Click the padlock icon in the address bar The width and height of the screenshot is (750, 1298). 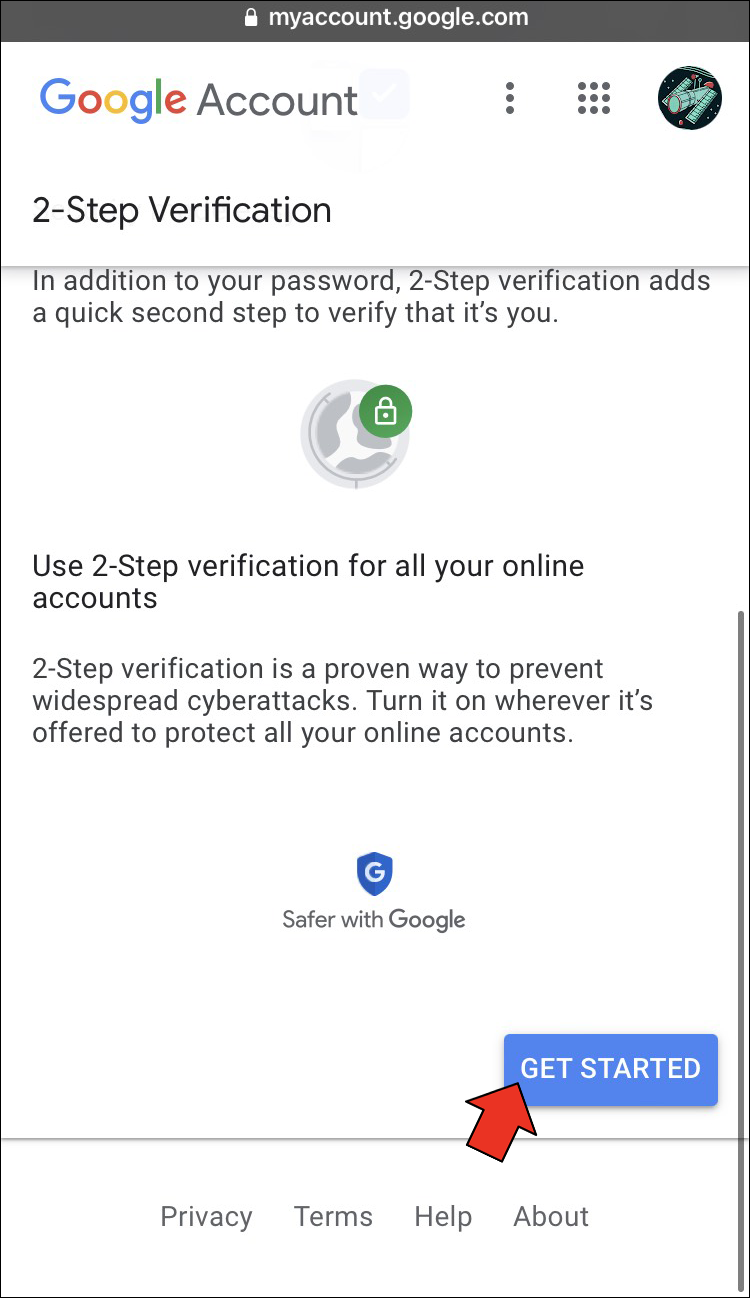251,18
